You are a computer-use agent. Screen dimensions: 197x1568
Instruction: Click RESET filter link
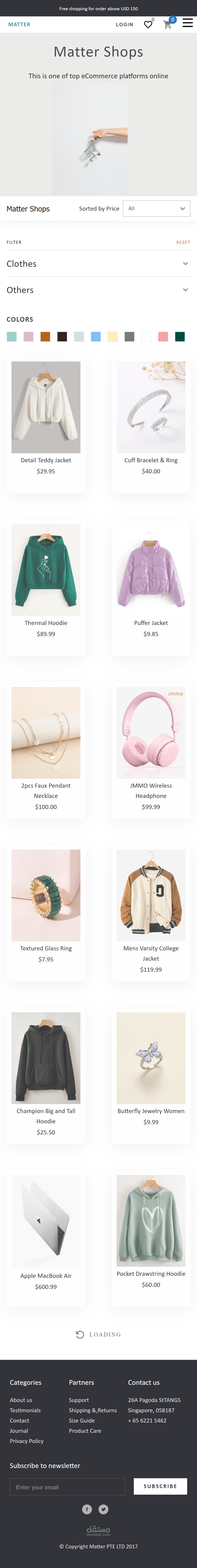(x=183, y=242)
